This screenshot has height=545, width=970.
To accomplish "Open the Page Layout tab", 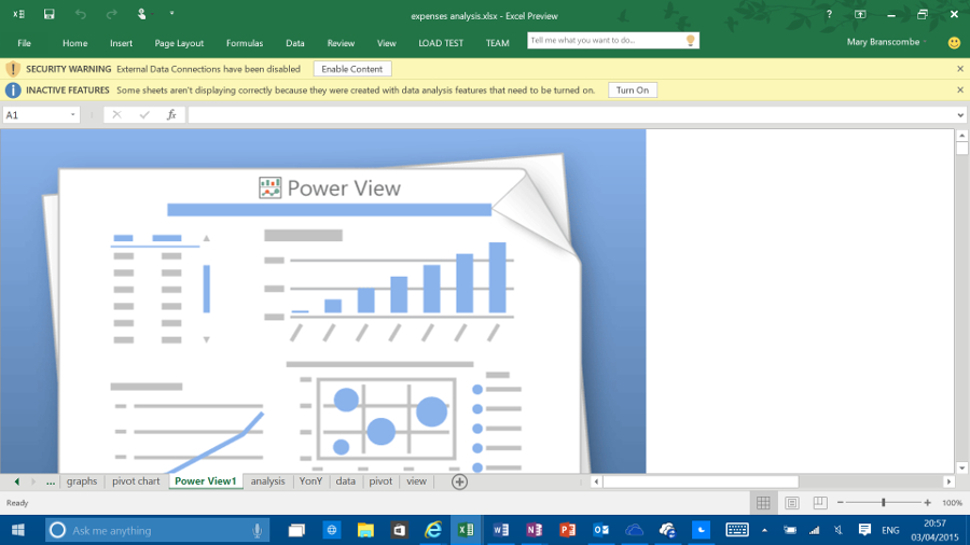I will click(179, 43).
